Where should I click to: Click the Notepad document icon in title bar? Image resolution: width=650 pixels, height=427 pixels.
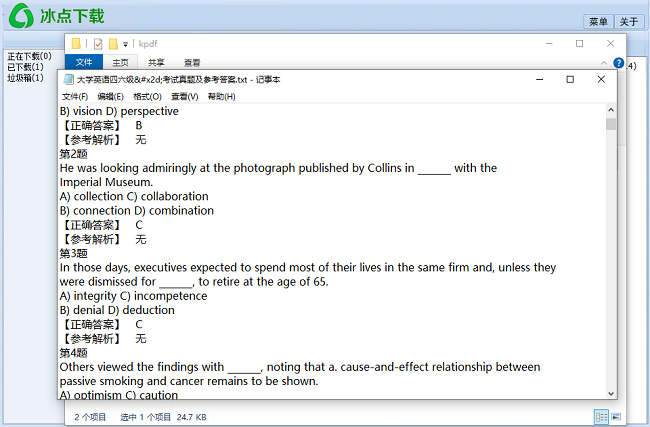(68, 79)
